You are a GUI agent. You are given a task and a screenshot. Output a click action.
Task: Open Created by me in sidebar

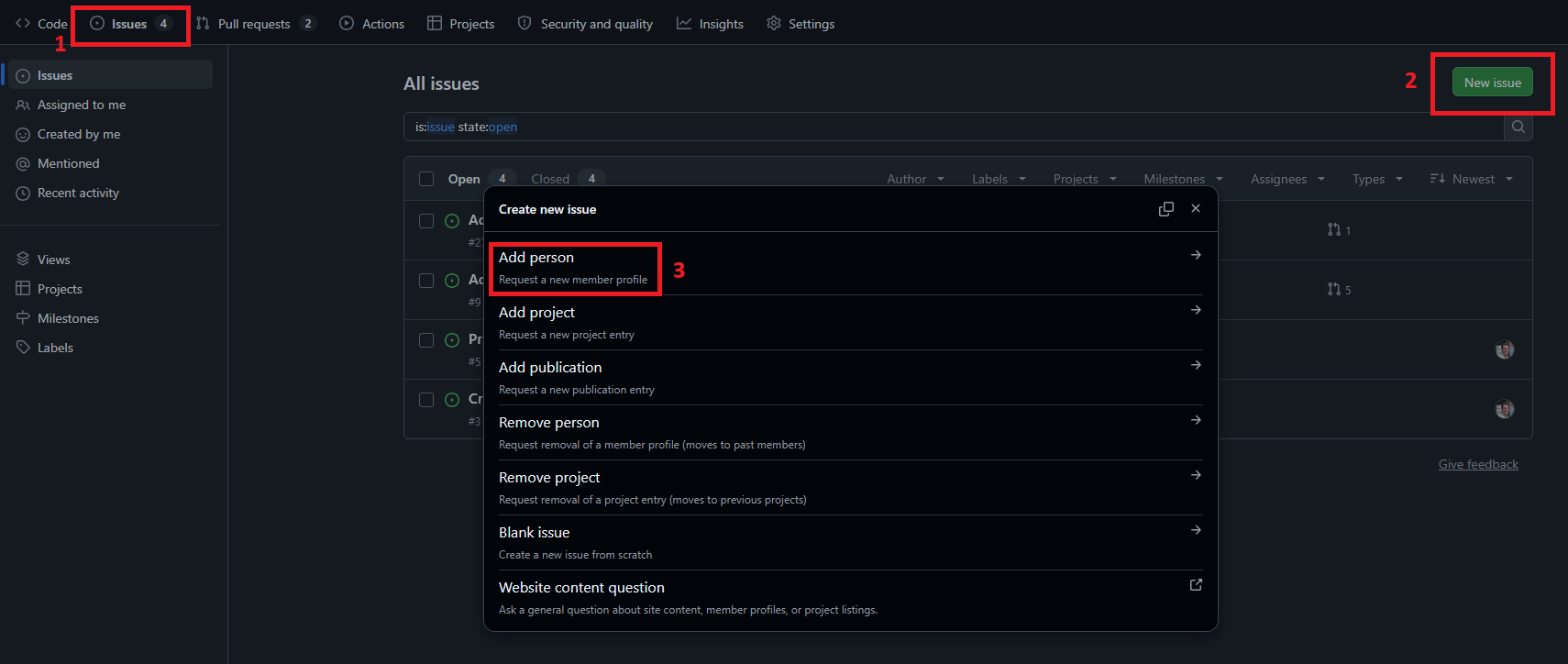[x=110, y=134]
